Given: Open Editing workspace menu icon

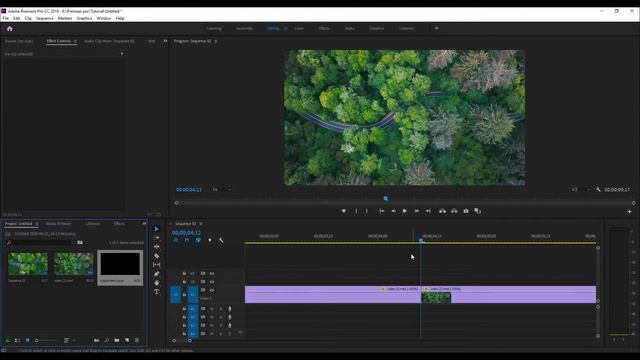Looking at the screenshot, I should [x=285, y=29].
